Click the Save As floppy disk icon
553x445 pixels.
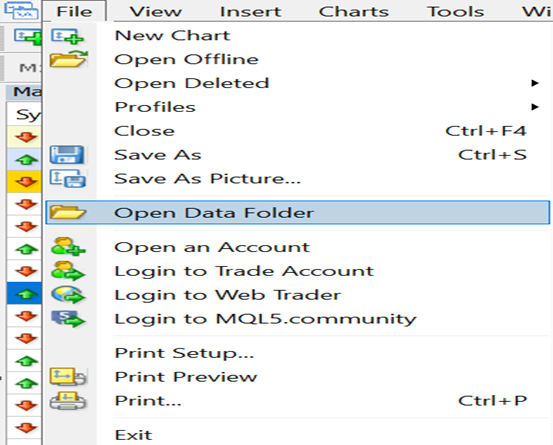67,154
